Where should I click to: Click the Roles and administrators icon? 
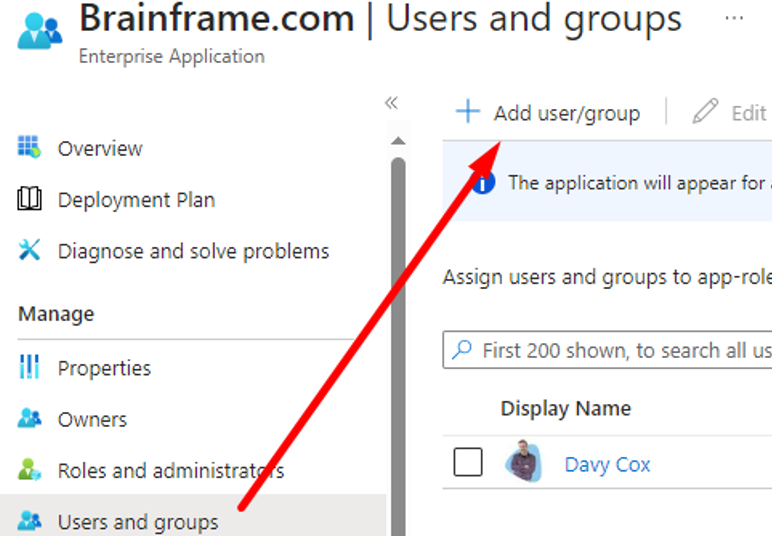(x=29, y=470)
